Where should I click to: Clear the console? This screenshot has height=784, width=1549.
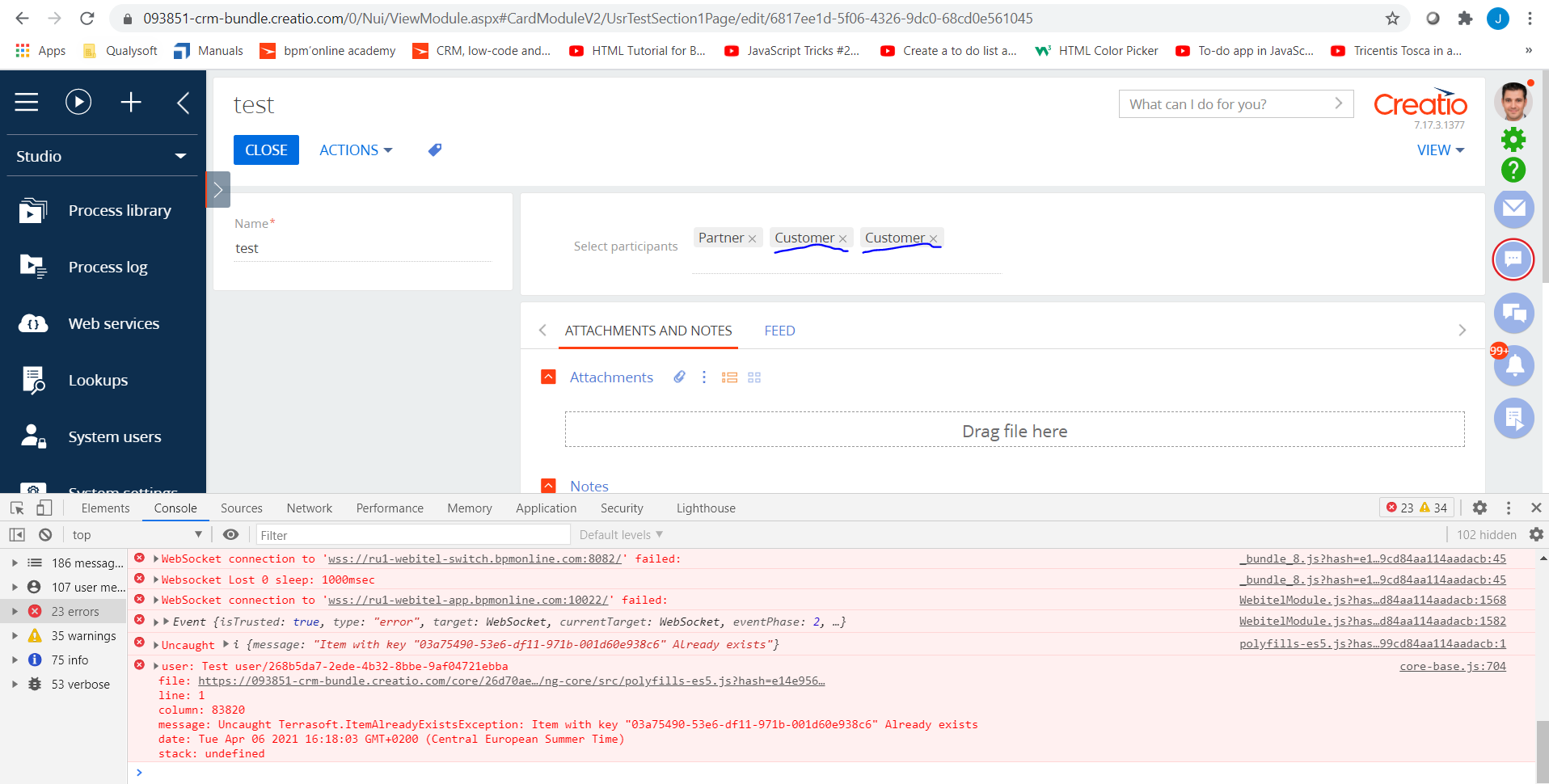click(x=45, y=534)
